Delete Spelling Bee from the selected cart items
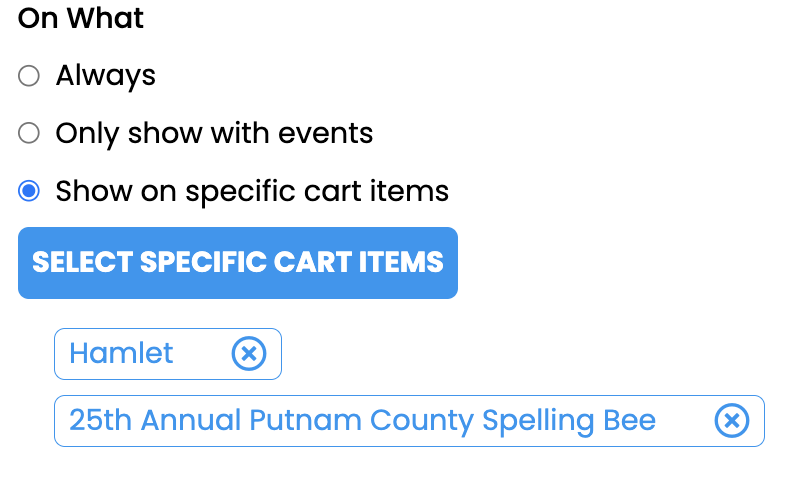 [731, 421]
